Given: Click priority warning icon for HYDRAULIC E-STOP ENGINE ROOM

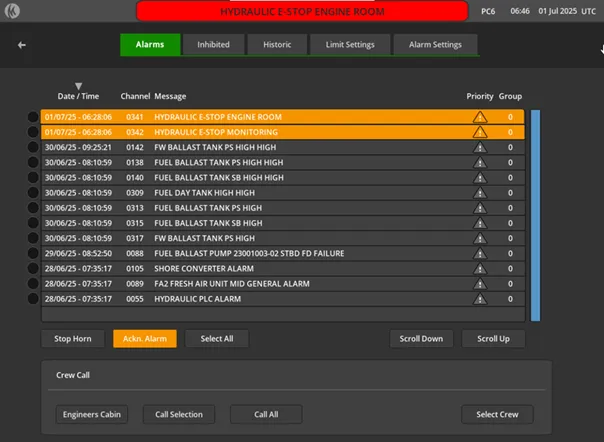Looking at the screenshot, I should pyautogui.click(x=480, y=117).
